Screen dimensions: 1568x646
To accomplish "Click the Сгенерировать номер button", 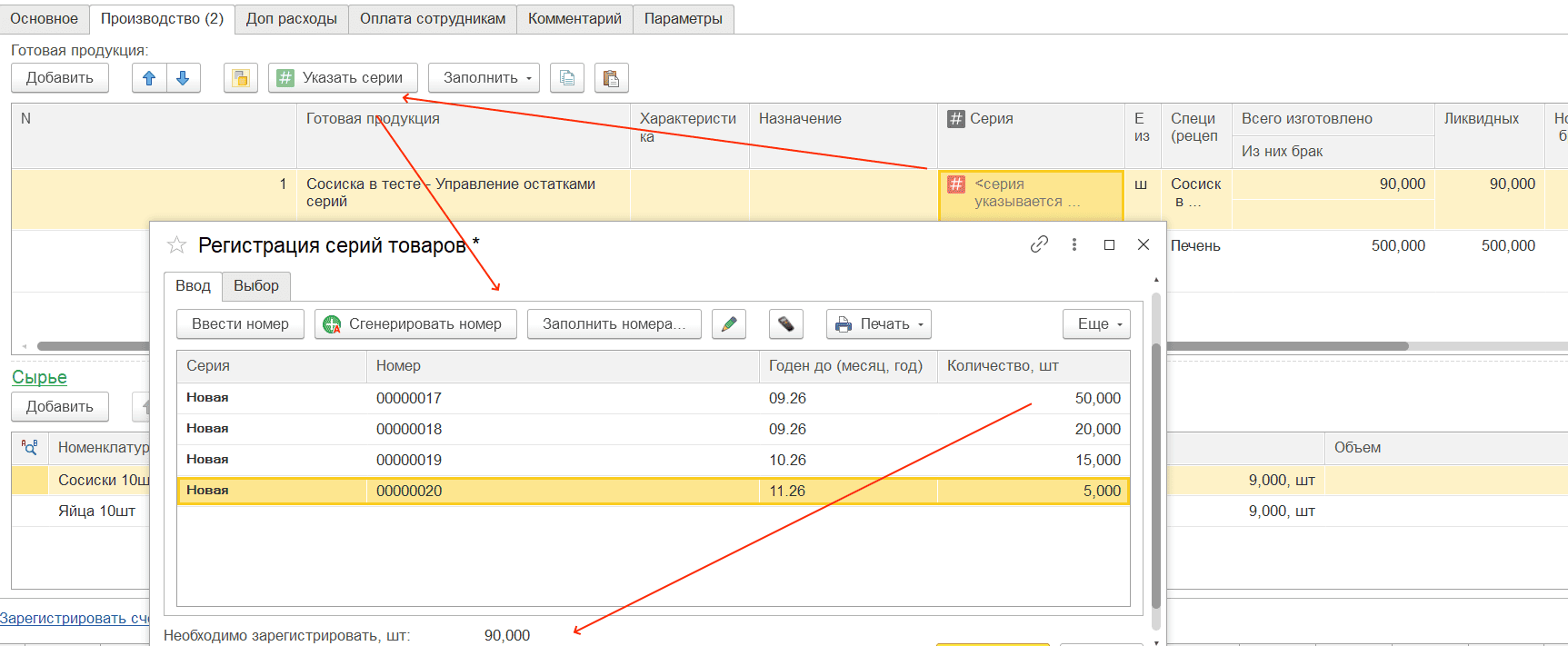I will point(415,324).
